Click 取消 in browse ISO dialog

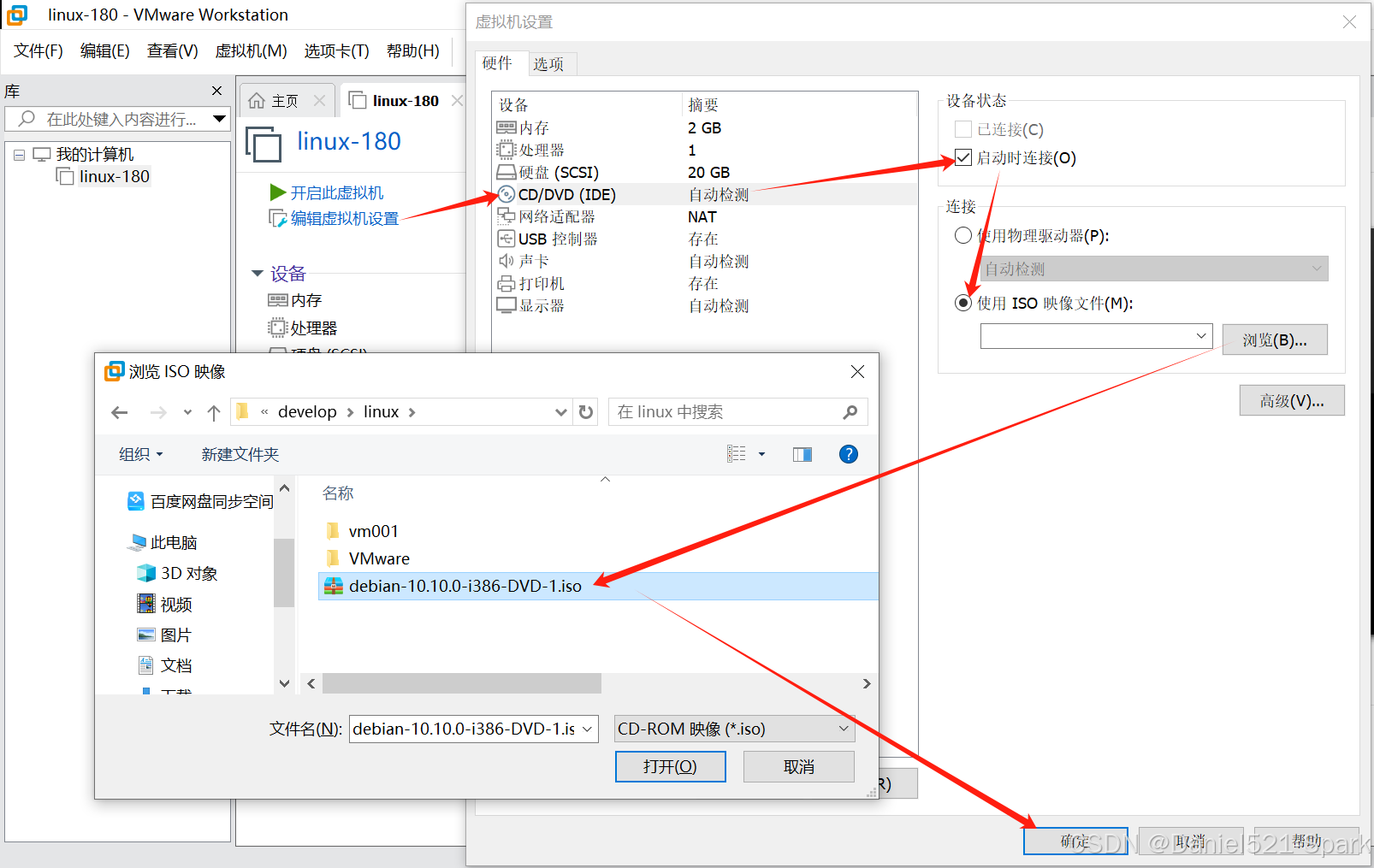pos(799,766)
